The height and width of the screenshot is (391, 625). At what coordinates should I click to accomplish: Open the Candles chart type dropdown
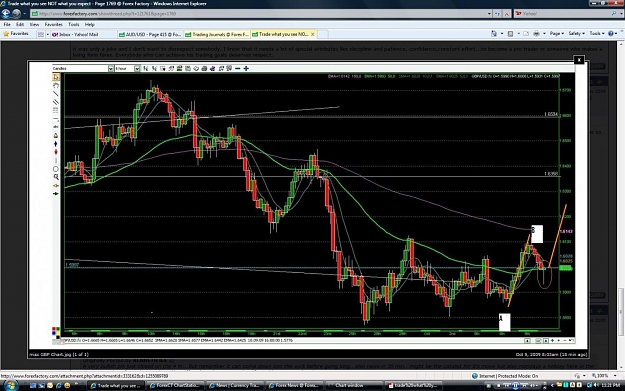110,69
